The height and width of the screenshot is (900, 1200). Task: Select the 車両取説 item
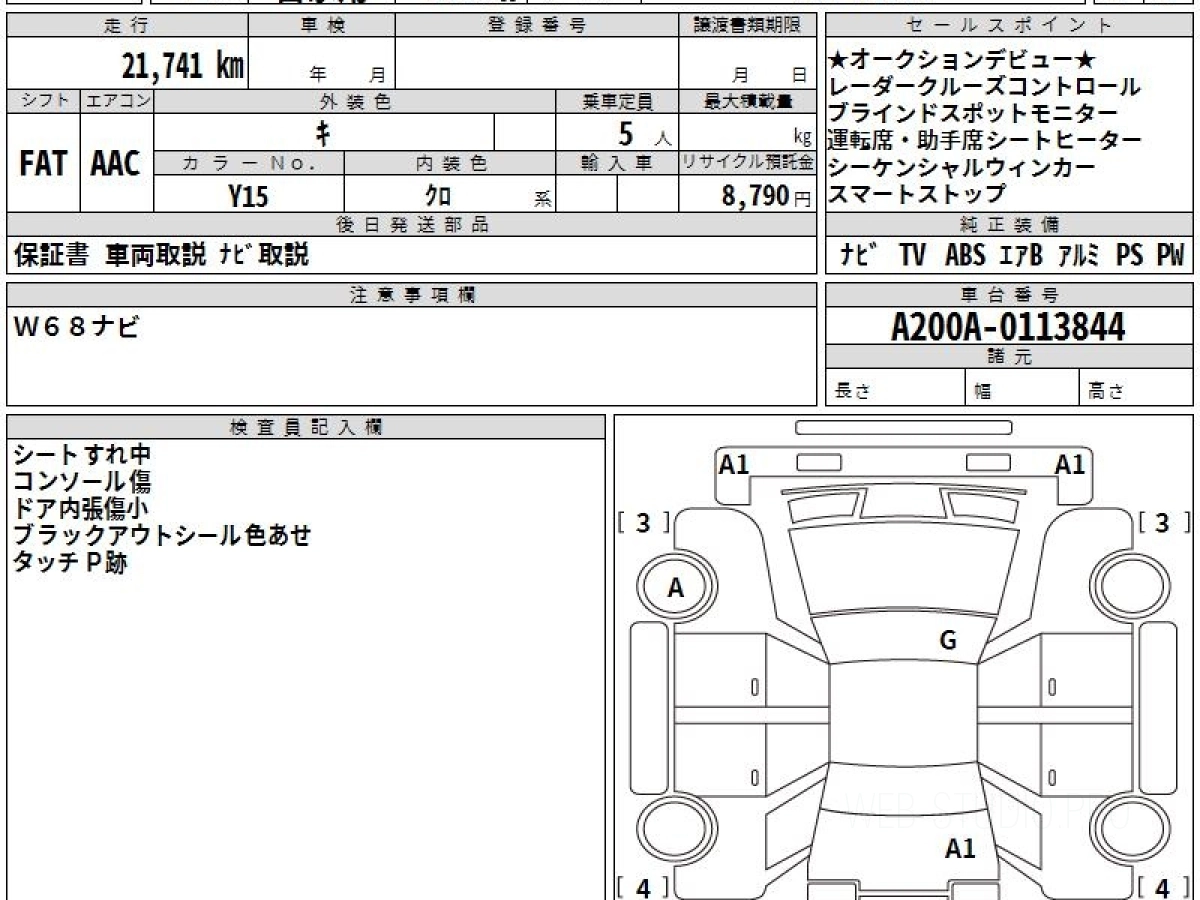pyautogui.click(x=156, y=255)
